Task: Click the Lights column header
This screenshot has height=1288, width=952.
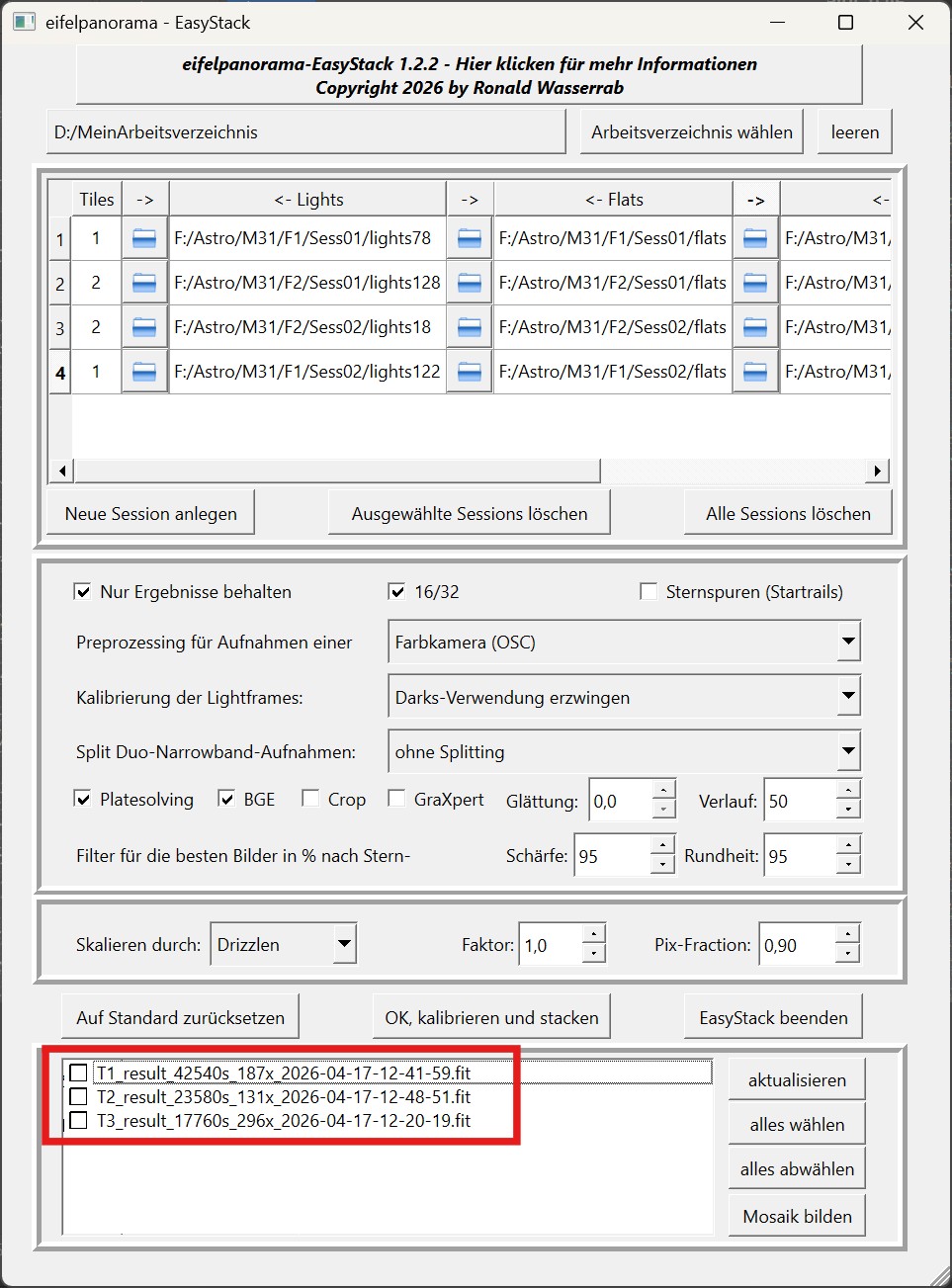Action: 307,200
